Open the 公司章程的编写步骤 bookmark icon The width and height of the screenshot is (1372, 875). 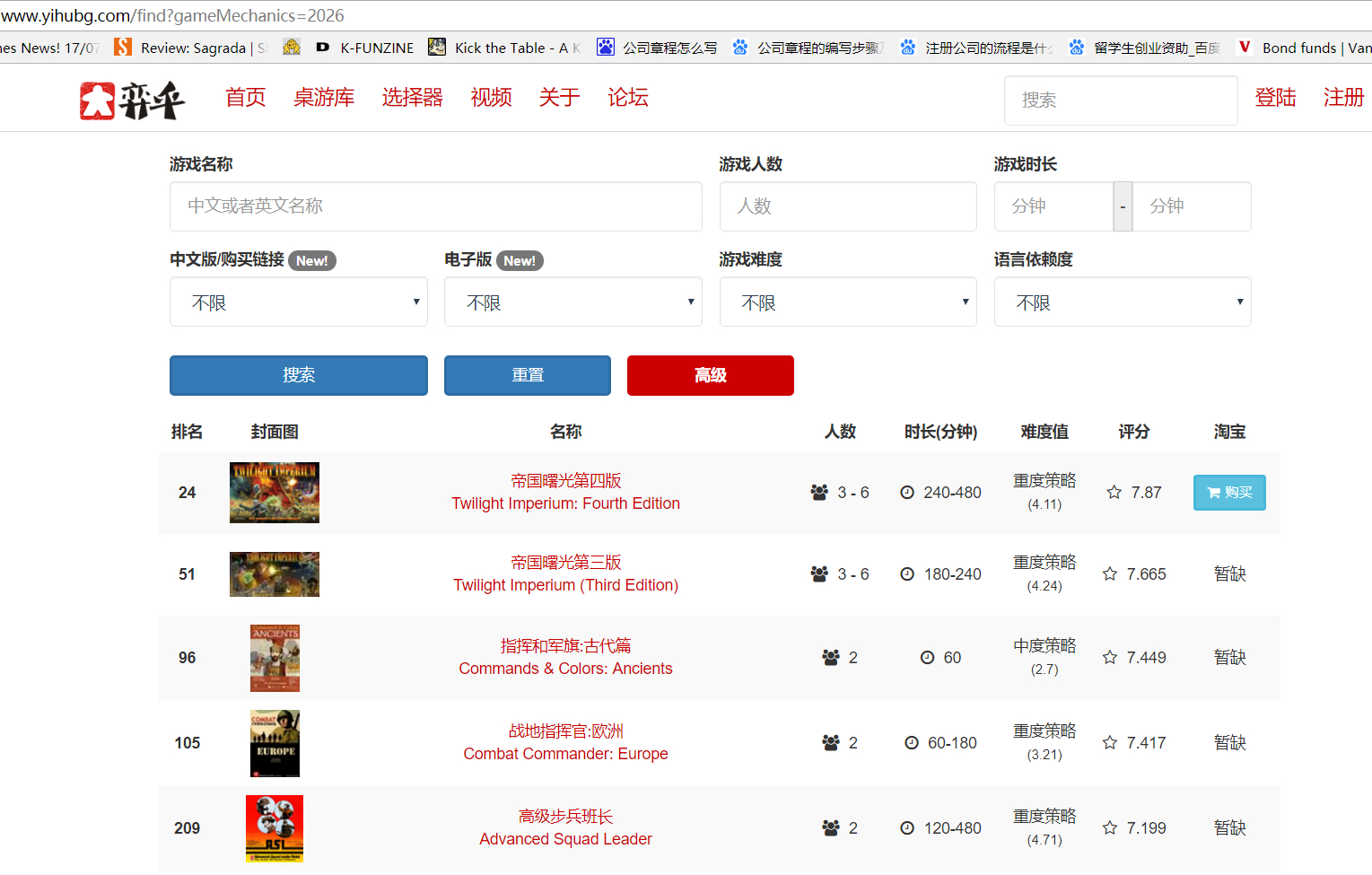pyautogui.click(x=740, y=47)
